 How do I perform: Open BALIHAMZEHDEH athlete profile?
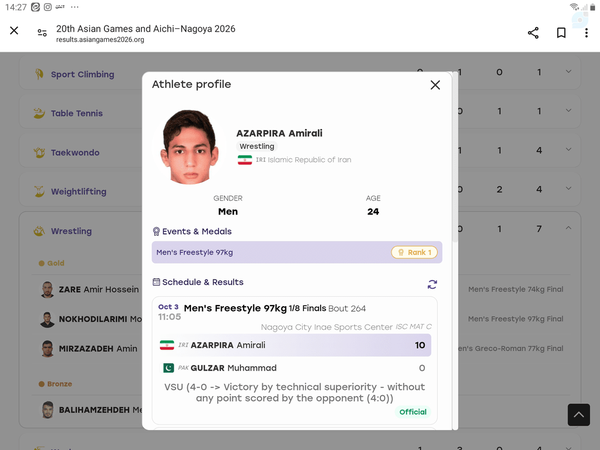point(100,410)
